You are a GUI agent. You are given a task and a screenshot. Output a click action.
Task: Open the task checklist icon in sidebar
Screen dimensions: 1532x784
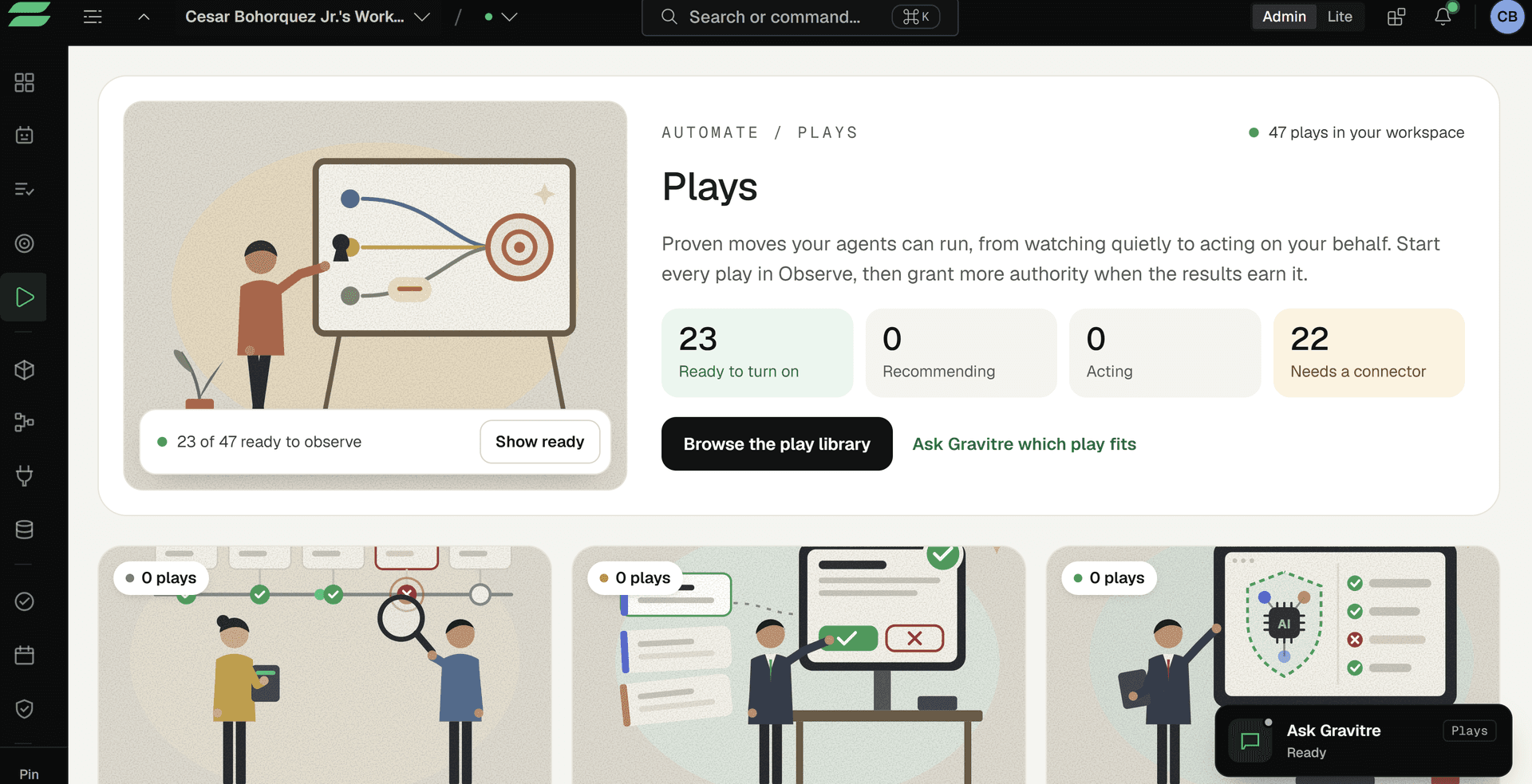25,189
